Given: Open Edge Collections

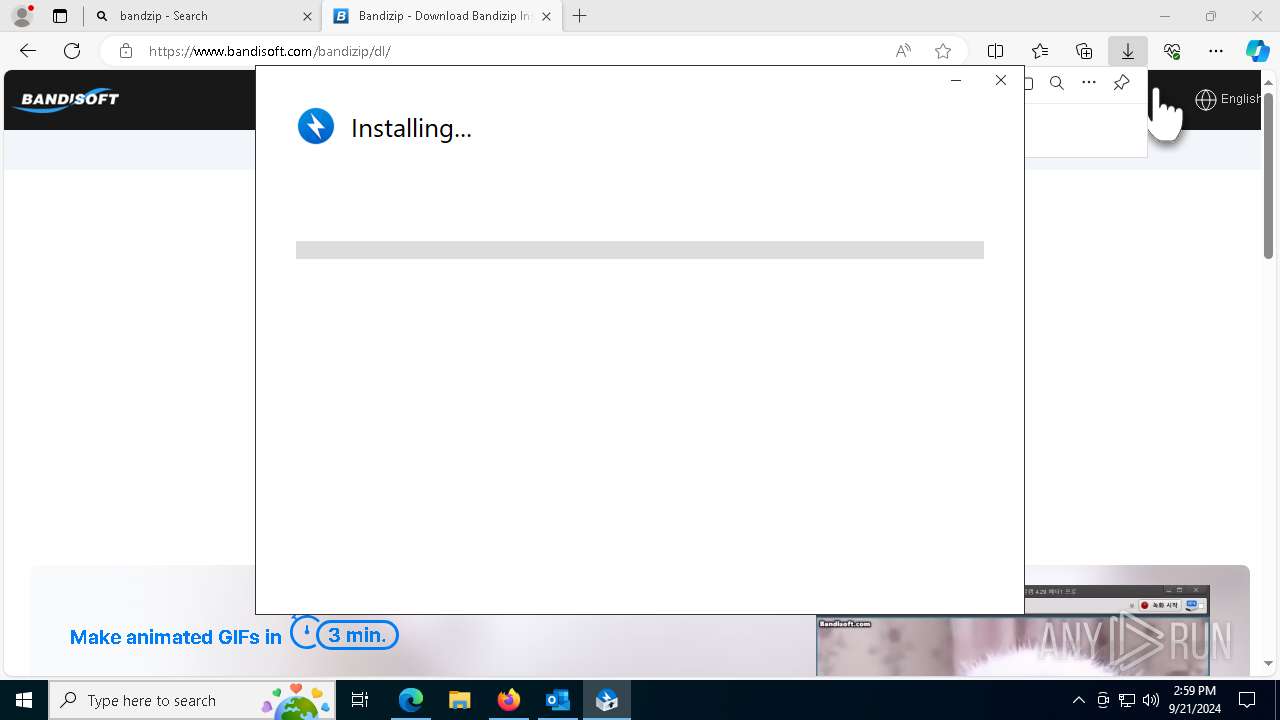Looking at the screenshot, I should point(1084,51).
